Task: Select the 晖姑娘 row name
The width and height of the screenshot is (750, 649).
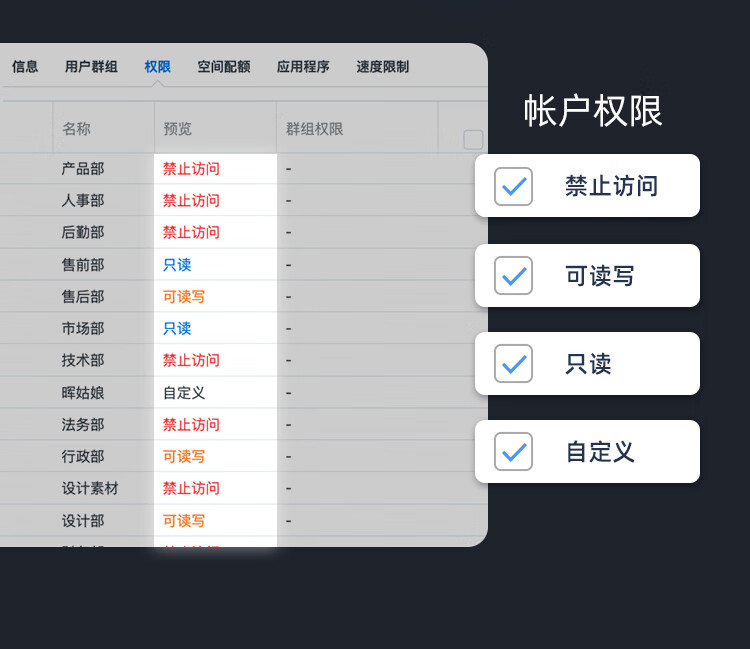Action: tap(83, 393)
